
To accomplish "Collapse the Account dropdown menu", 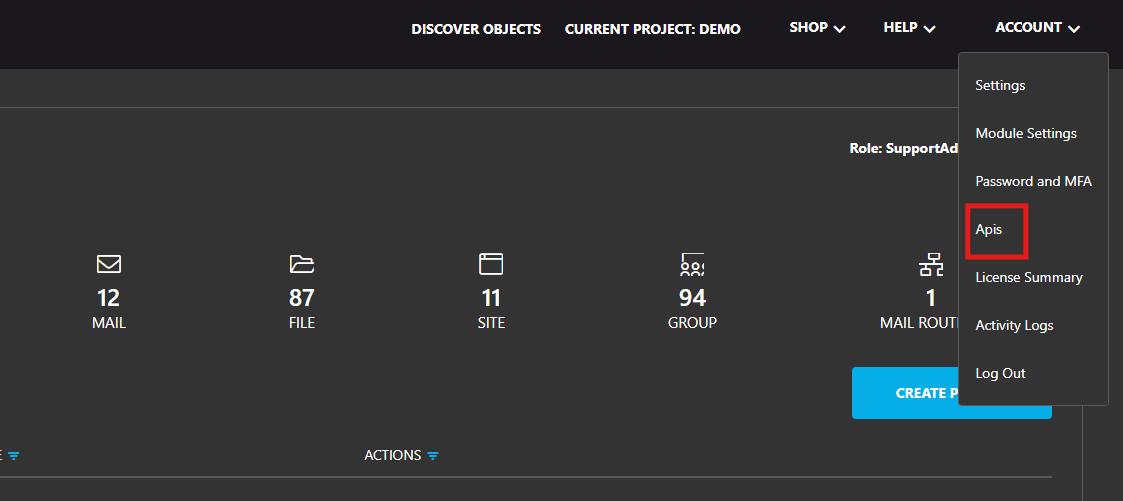I will (1037, 28).
